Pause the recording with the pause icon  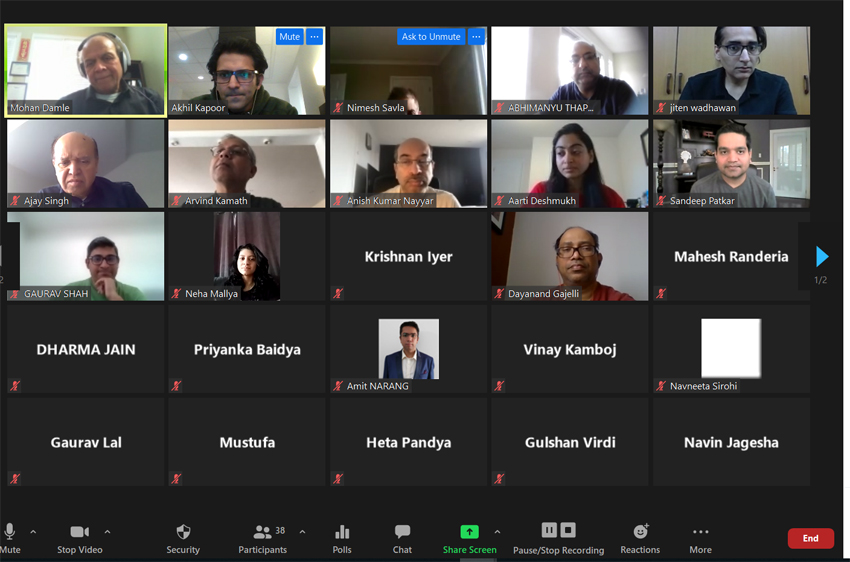[549, 529]
